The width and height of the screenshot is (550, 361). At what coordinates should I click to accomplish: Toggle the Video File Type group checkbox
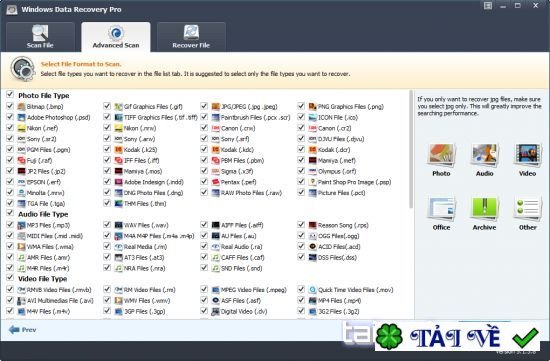coord(10,278)
